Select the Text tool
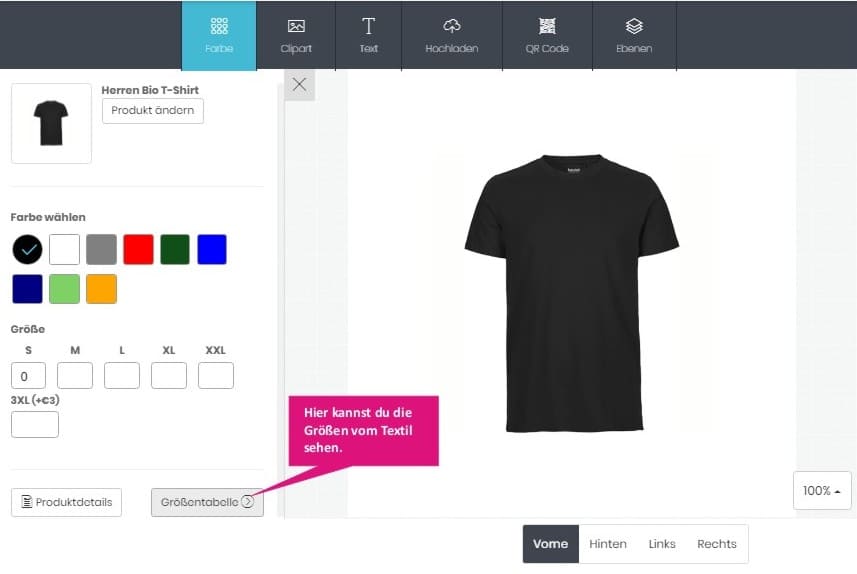 (x=368, y=35)
